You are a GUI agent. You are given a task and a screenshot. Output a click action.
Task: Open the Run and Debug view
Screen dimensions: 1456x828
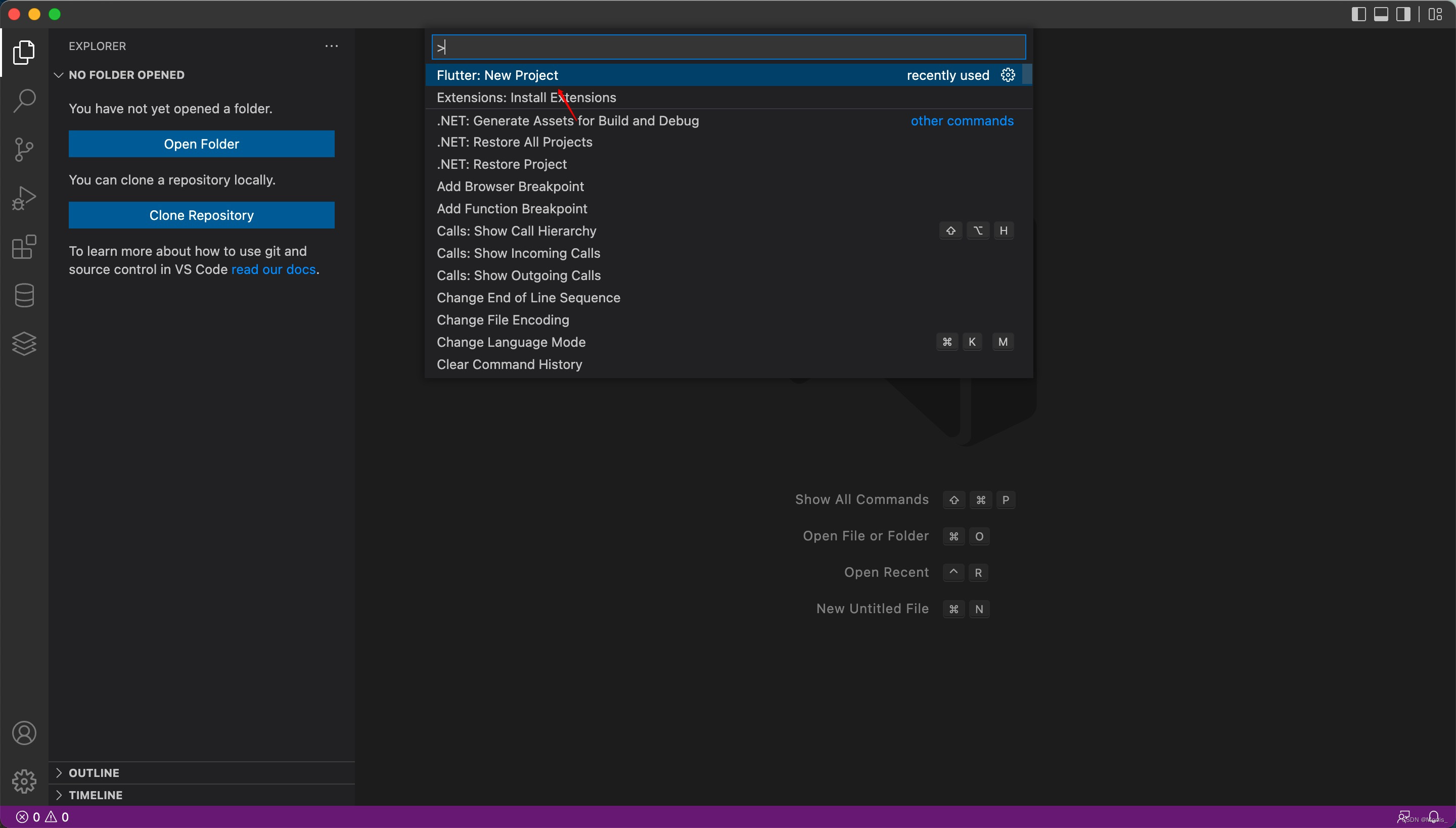[x=24, y=199]
